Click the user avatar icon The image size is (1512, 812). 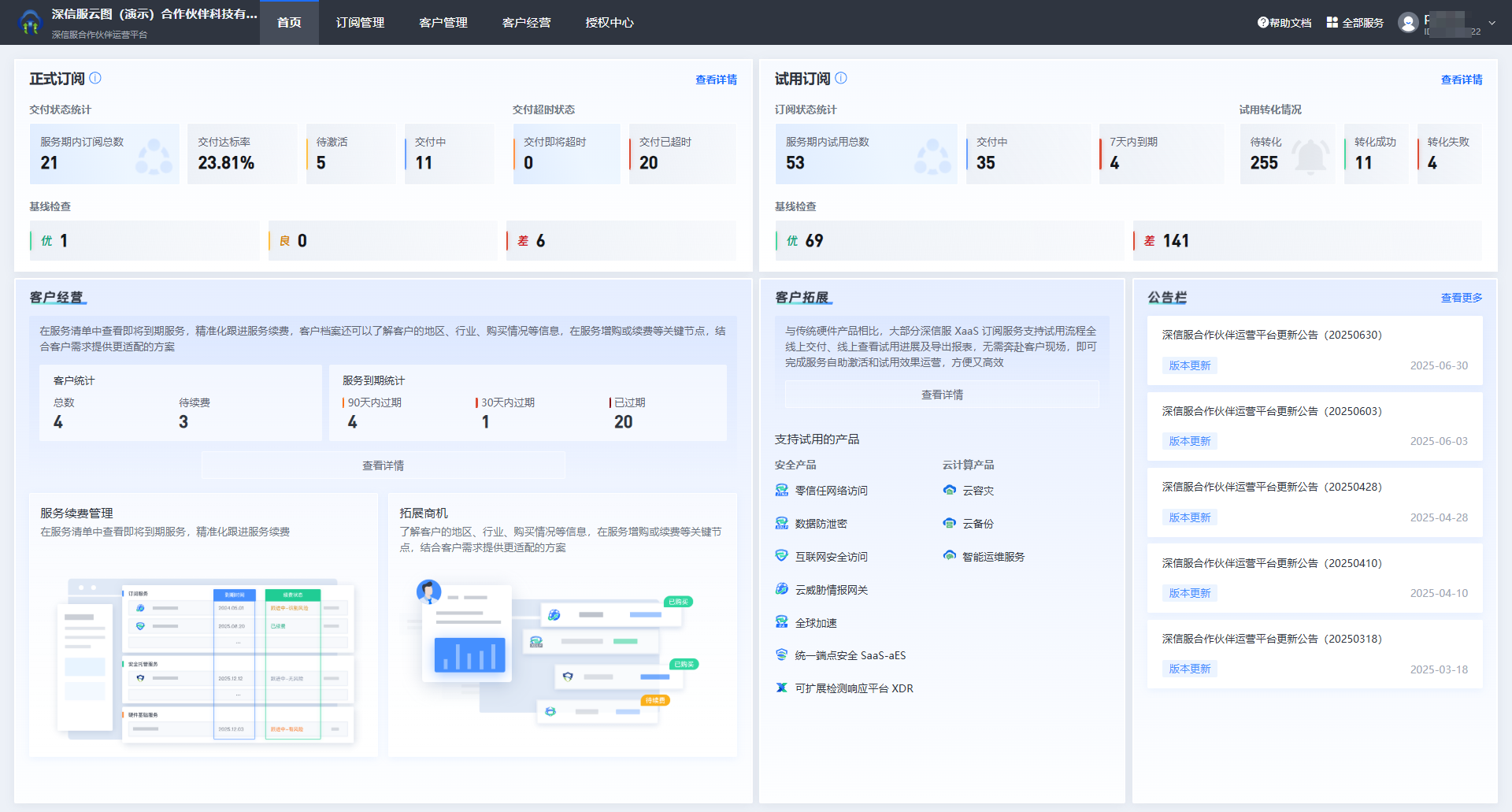(x=1408, y=23)
